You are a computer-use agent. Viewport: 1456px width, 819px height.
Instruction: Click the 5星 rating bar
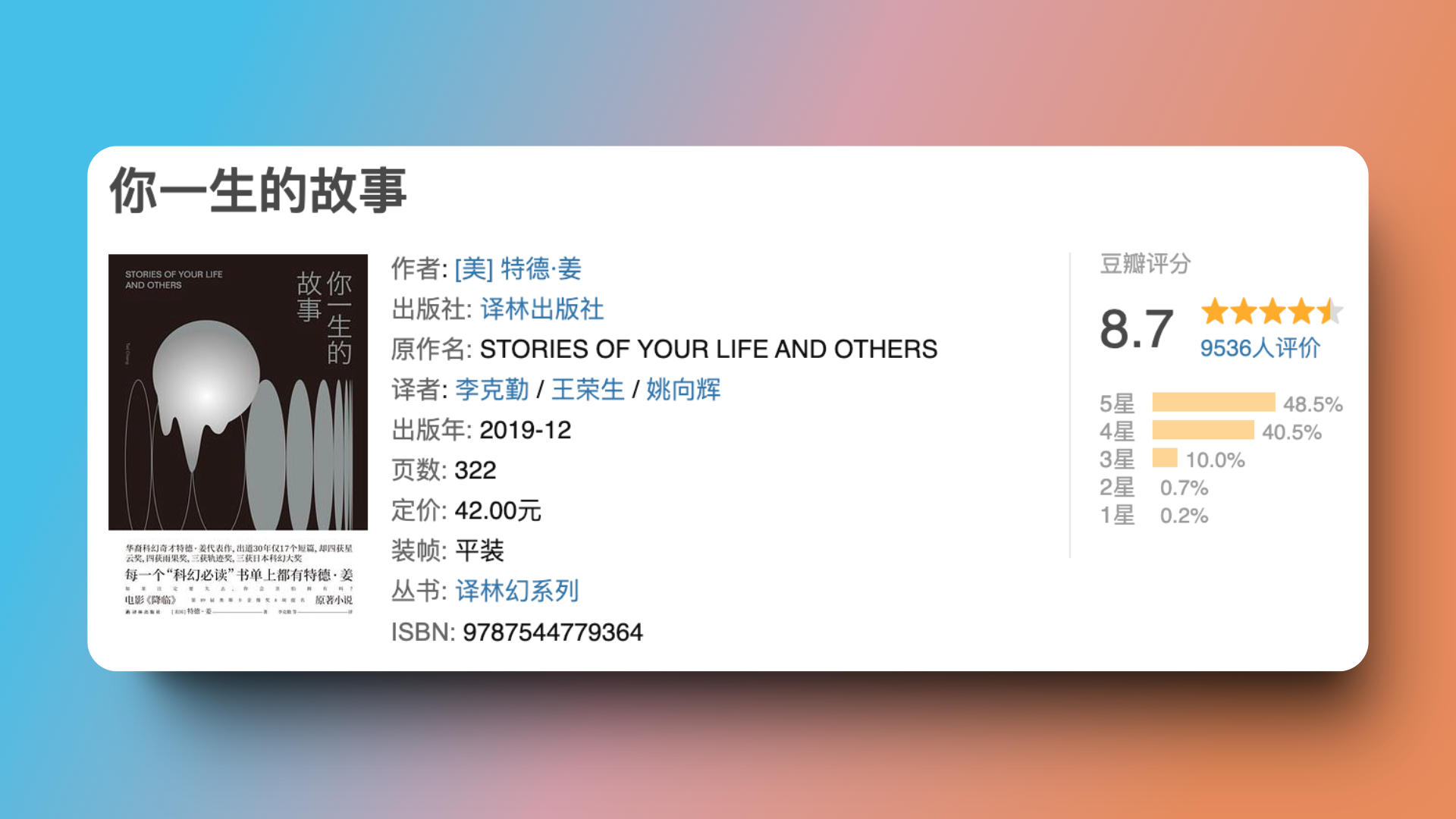coord(1213,403)
